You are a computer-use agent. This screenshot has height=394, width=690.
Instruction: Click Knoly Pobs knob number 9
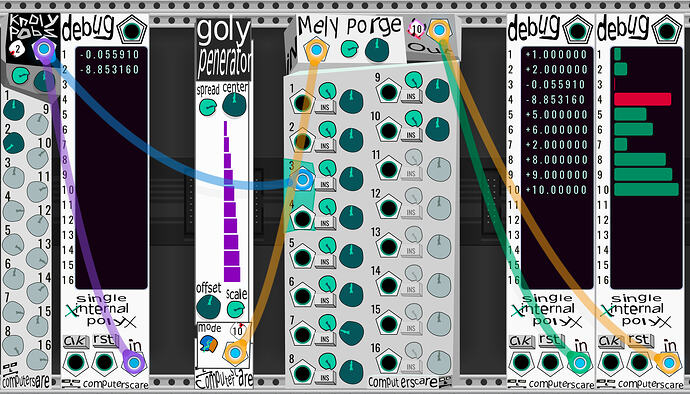coord(37,125)
